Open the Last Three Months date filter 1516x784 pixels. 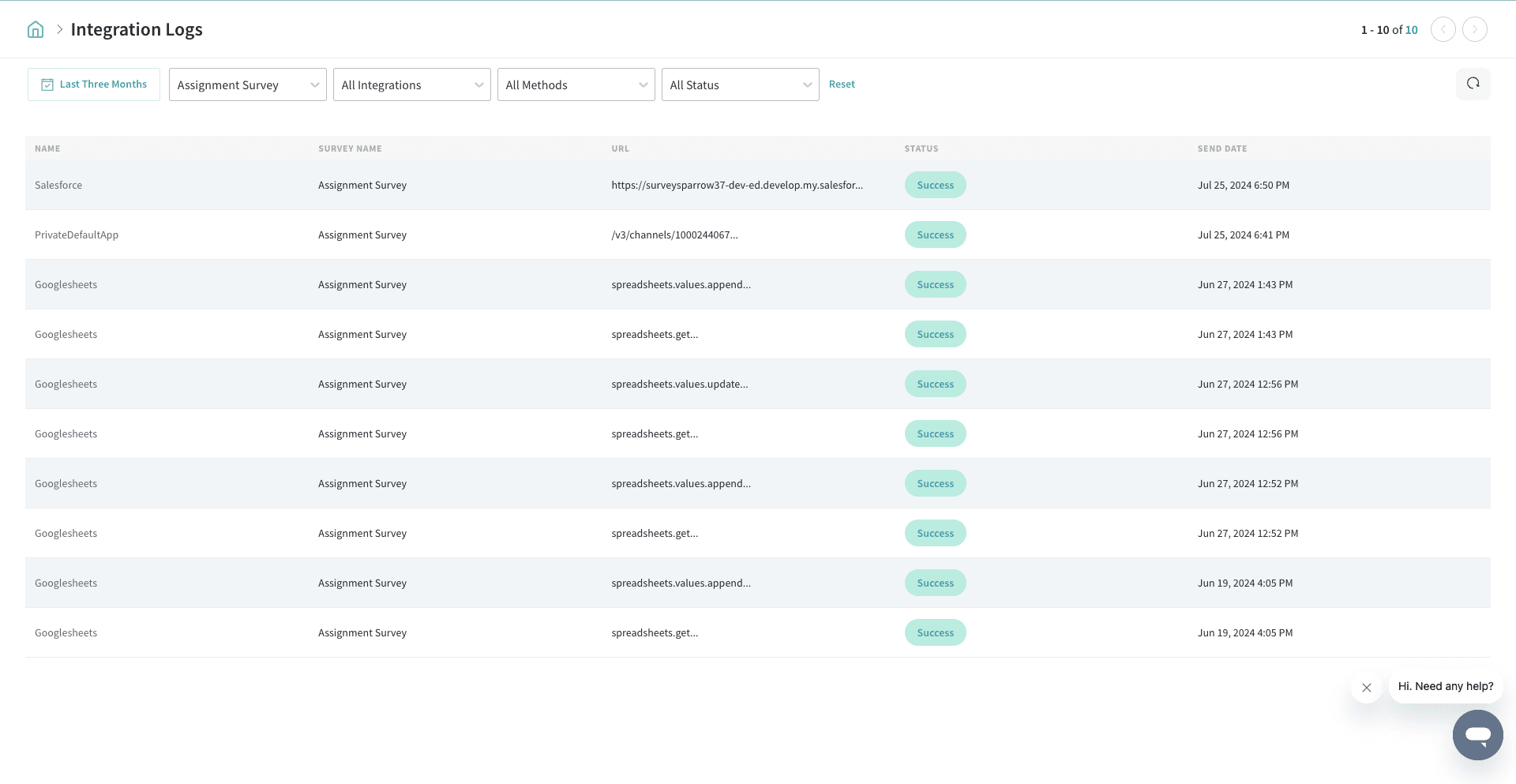[x=94, y=84]
